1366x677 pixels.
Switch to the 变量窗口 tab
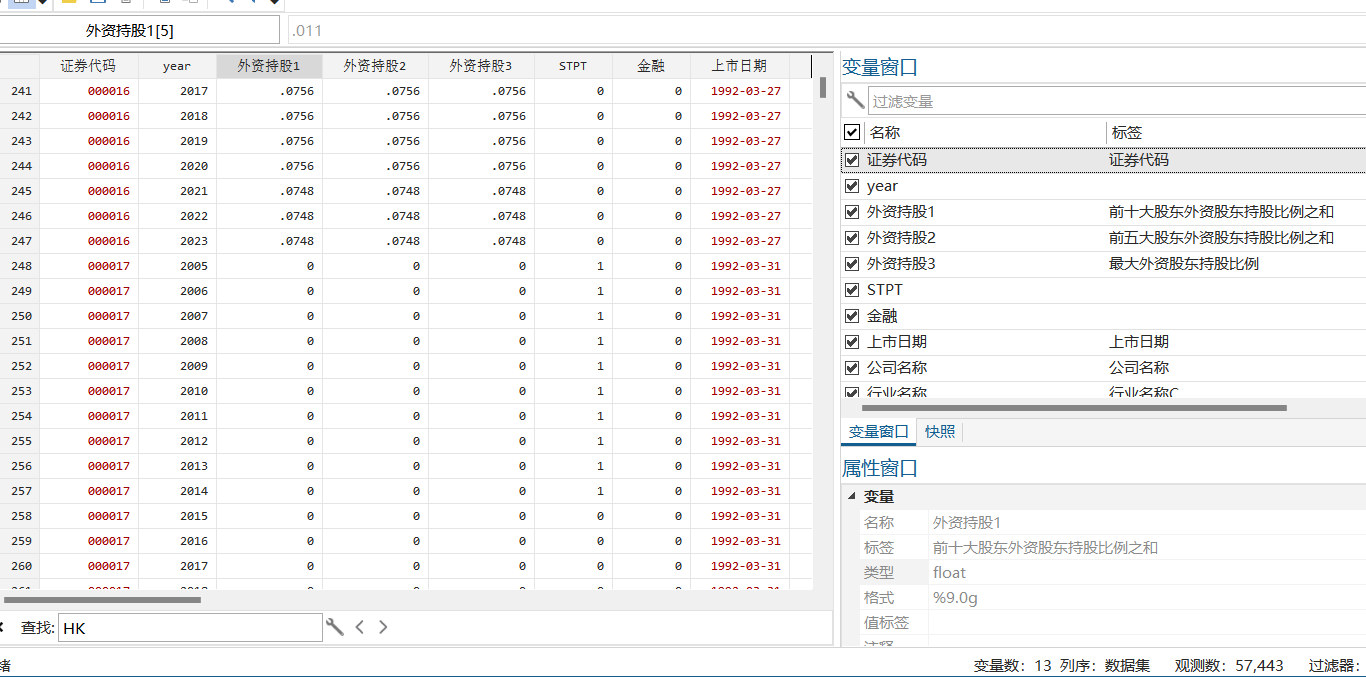879,432
